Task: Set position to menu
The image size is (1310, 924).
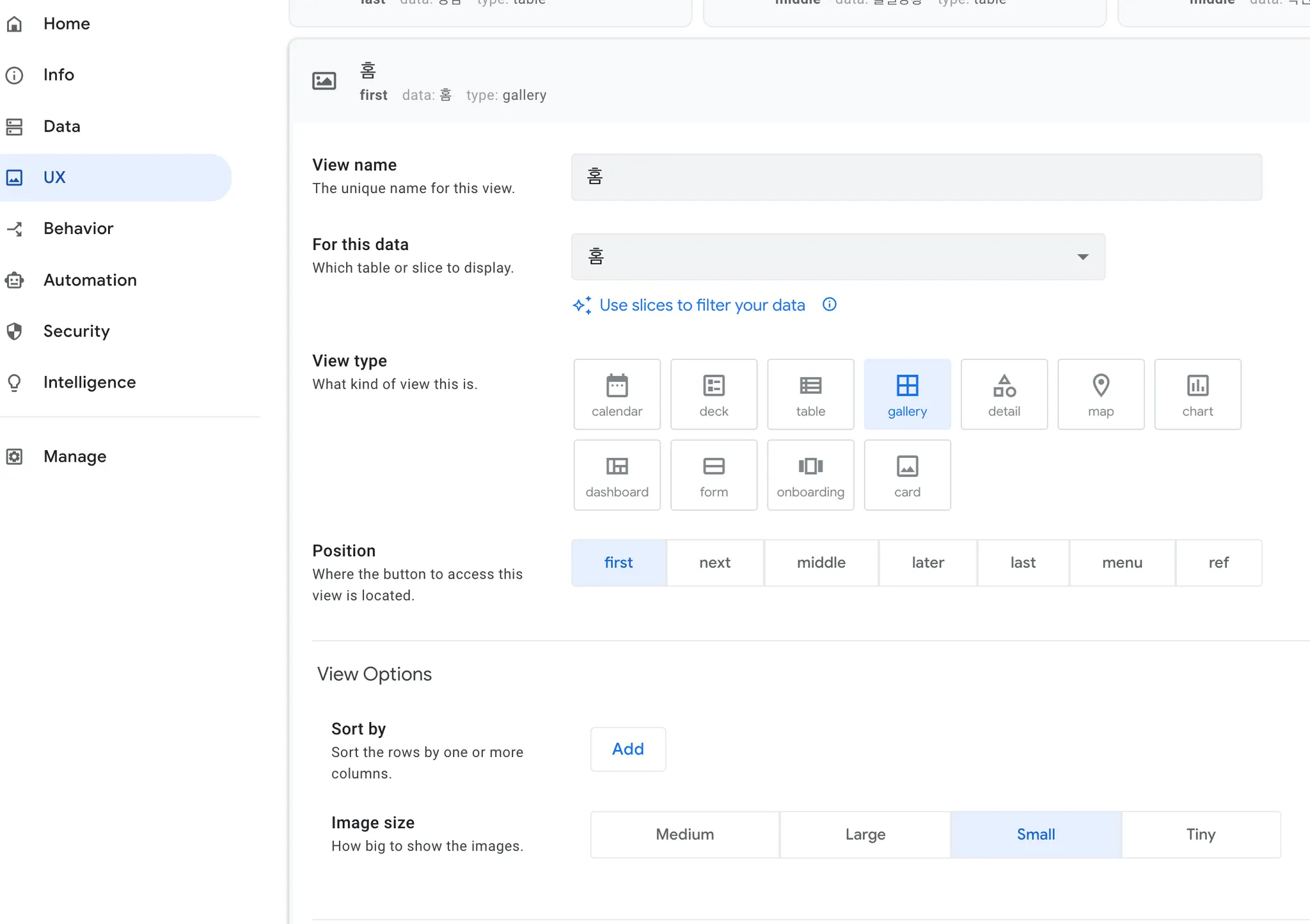Action: coord(1121,563)
